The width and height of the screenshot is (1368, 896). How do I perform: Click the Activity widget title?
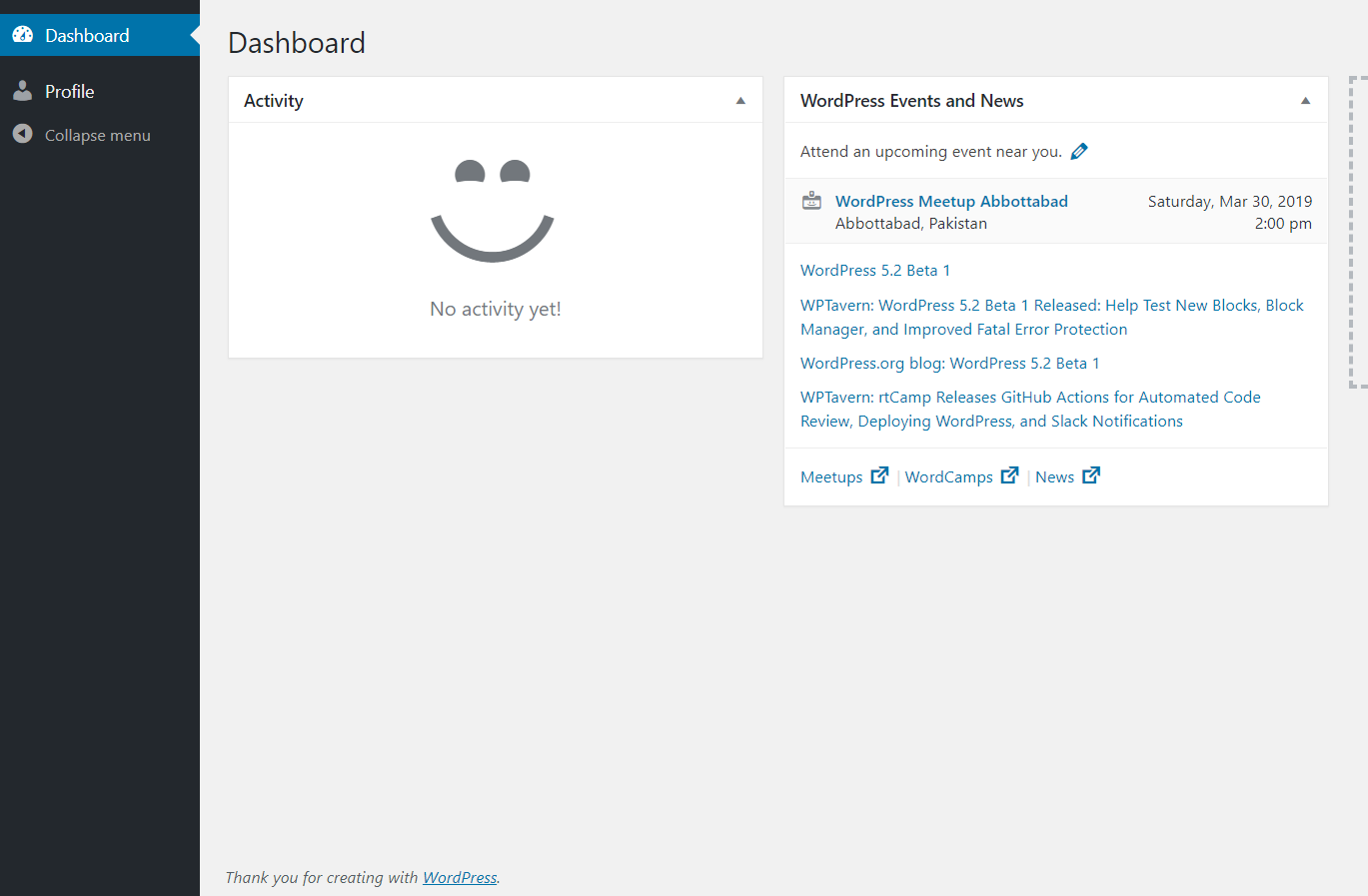pyautogui.click(x=274, y=101)
